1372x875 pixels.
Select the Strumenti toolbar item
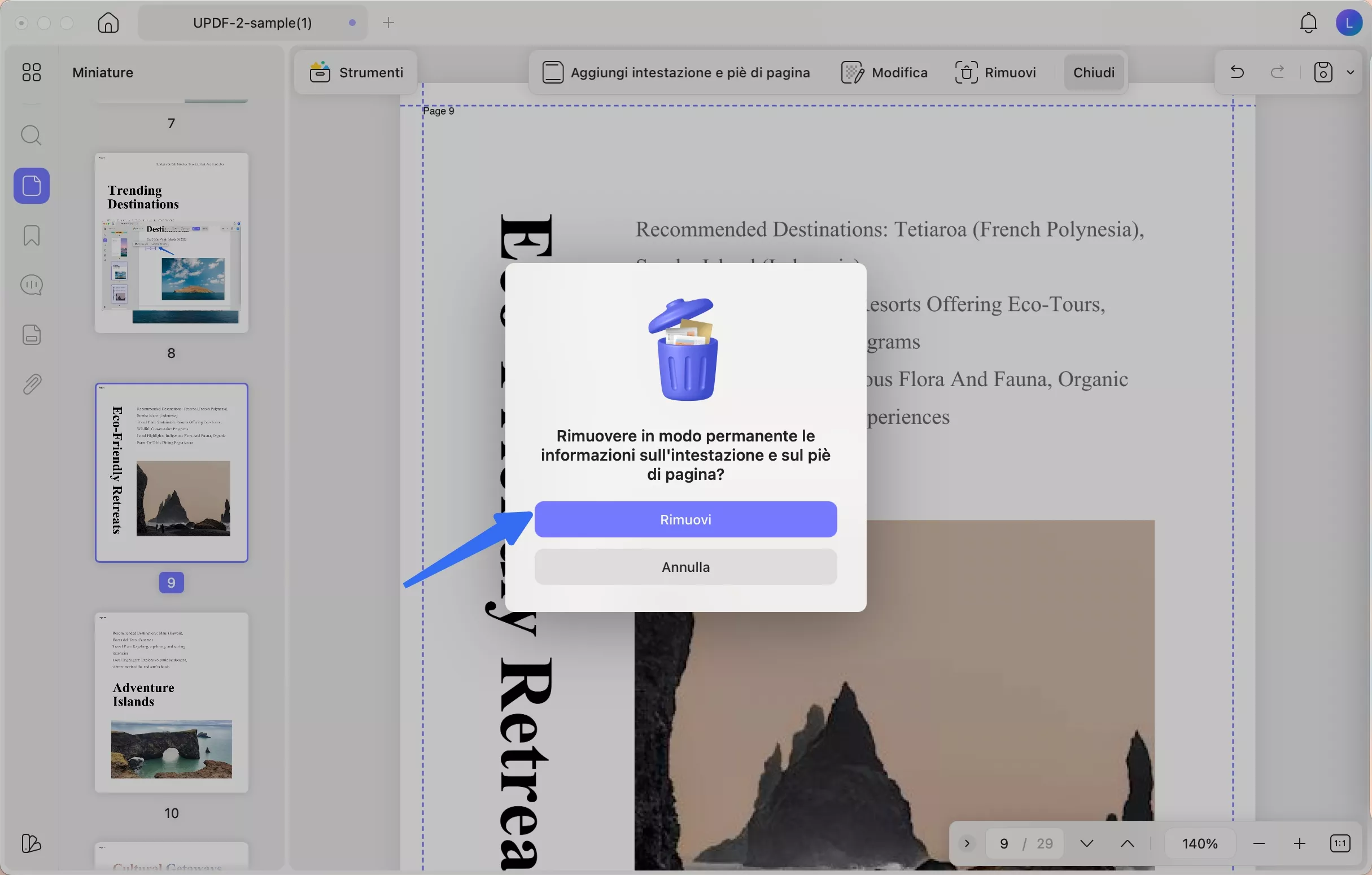[355, 72]
